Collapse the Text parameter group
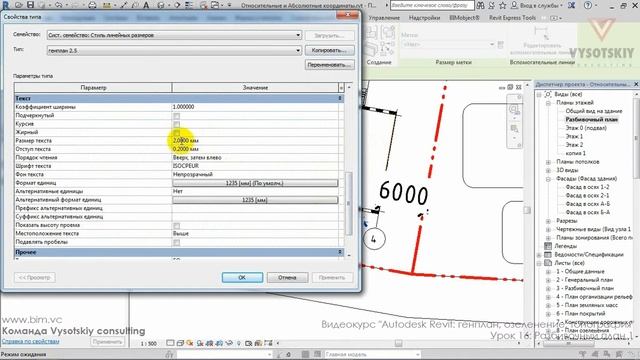 [340, 98]
